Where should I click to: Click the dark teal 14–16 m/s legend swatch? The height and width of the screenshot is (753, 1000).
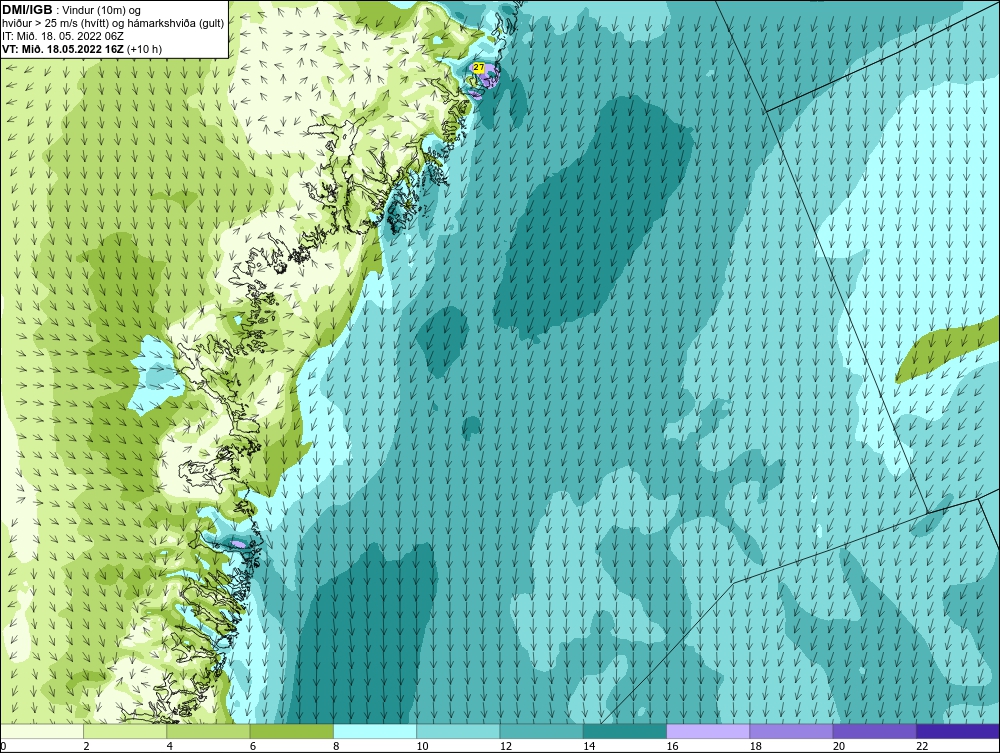pos(625,731)
